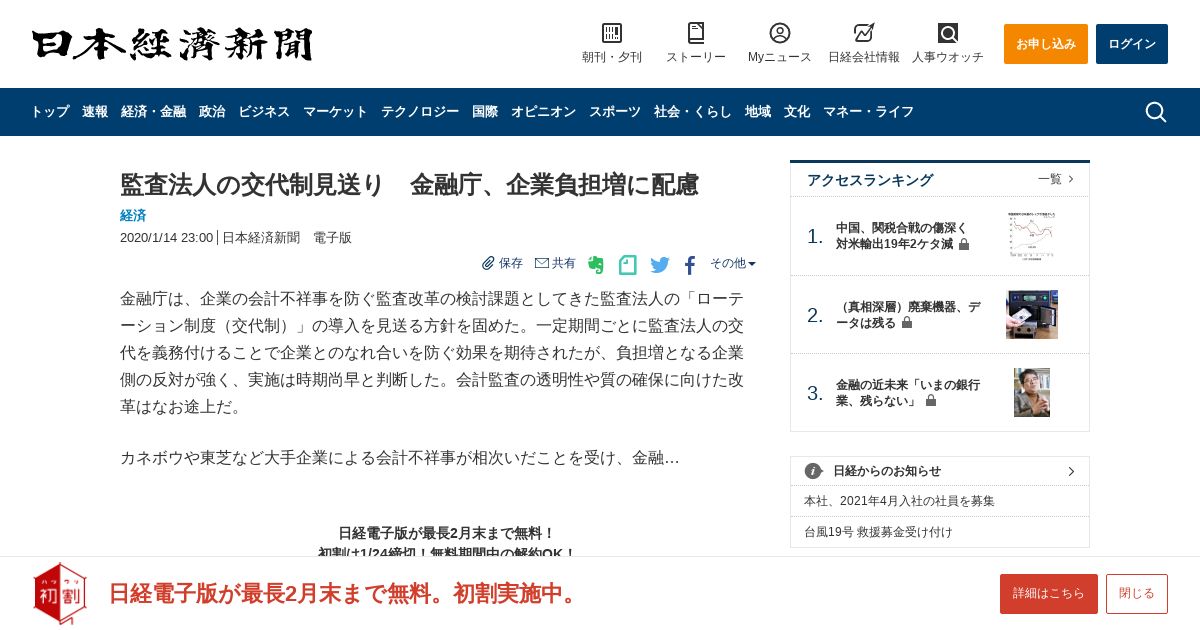Viewport: 1200px width, 630px height.
Task: Open the オピニオン section
Action: (543, 112)
